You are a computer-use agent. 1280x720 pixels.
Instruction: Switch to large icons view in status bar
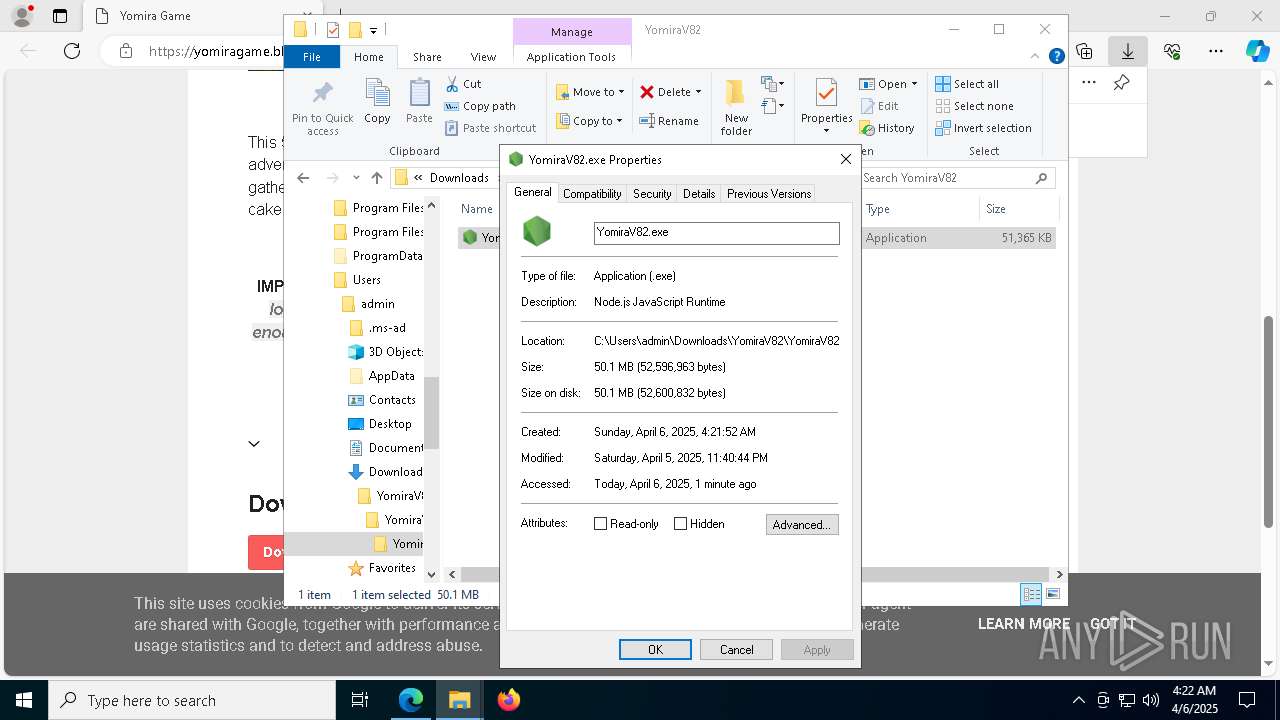tap(1052, 594)
